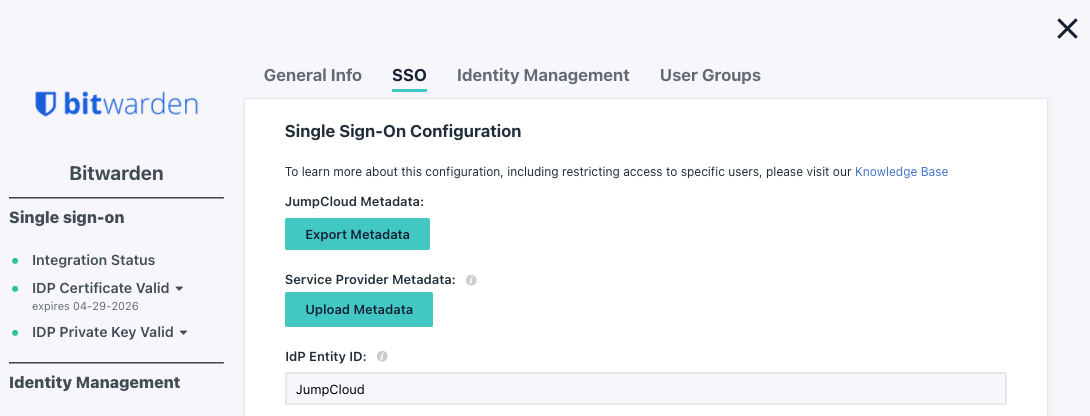Click the Single sign-on sidebar heading
The image size is (1090, 416).
tap(67, 218)
